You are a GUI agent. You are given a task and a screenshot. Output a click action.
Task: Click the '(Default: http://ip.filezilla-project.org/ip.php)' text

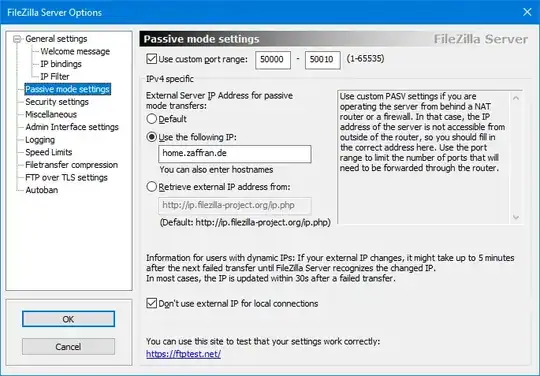(245, 222)
